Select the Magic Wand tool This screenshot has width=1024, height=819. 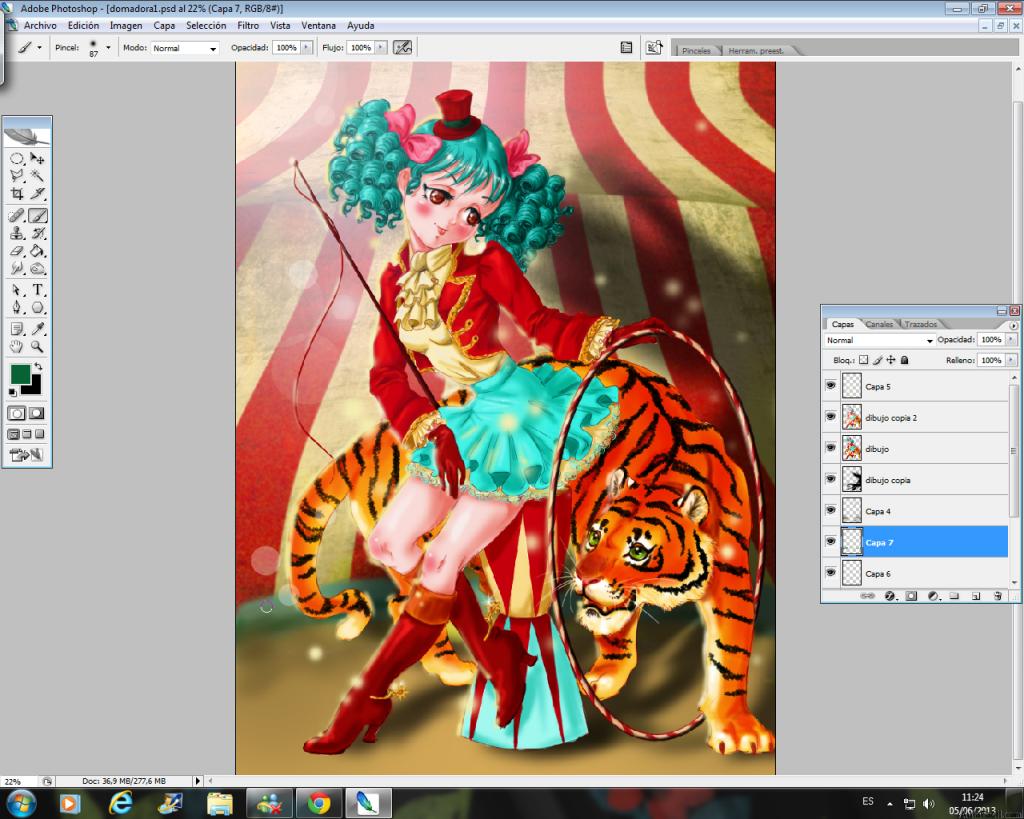click(37, 176)
